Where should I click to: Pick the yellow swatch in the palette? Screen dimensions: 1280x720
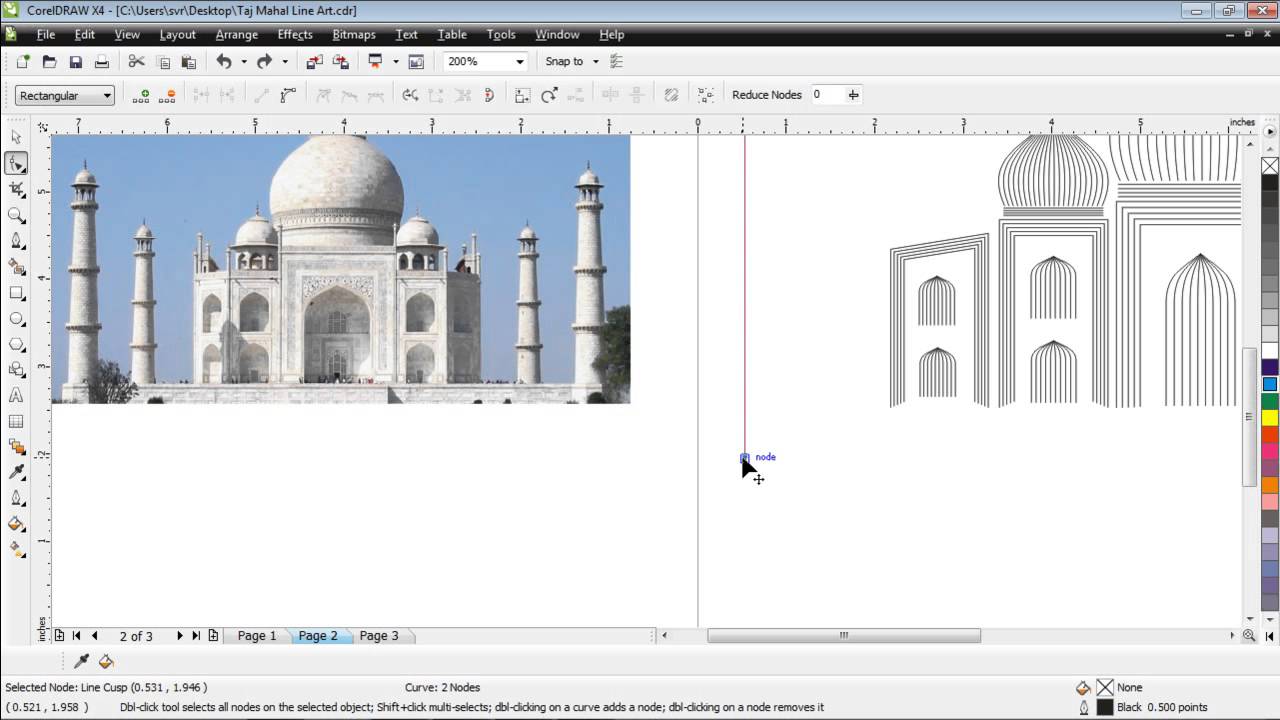pyautogui.click(x=1270, y=418)
